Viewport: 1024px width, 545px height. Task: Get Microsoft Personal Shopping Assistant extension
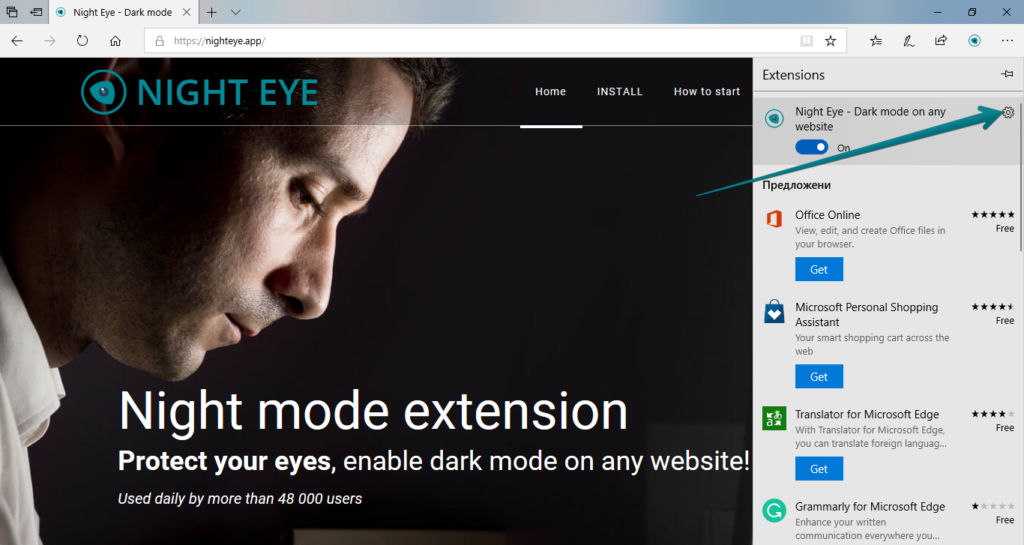click(x=819, y=377)
